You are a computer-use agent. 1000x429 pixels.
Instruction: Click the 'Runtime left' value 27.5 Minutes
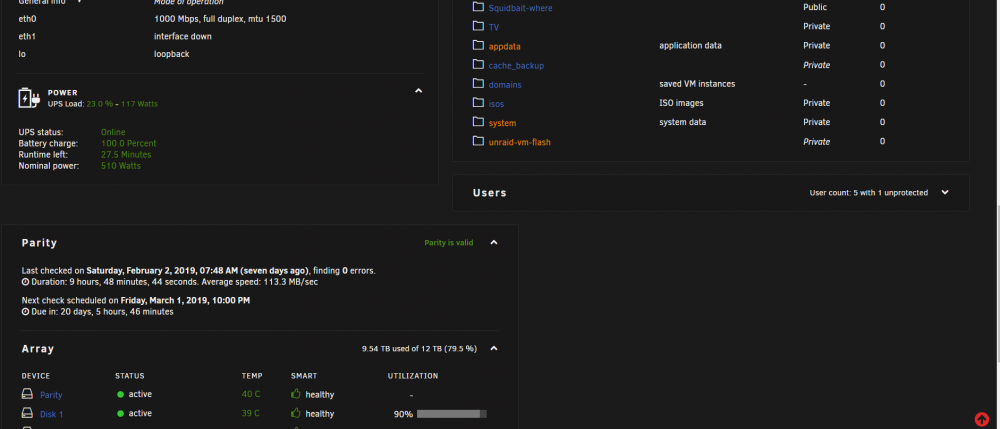click(x=126, y=155)
